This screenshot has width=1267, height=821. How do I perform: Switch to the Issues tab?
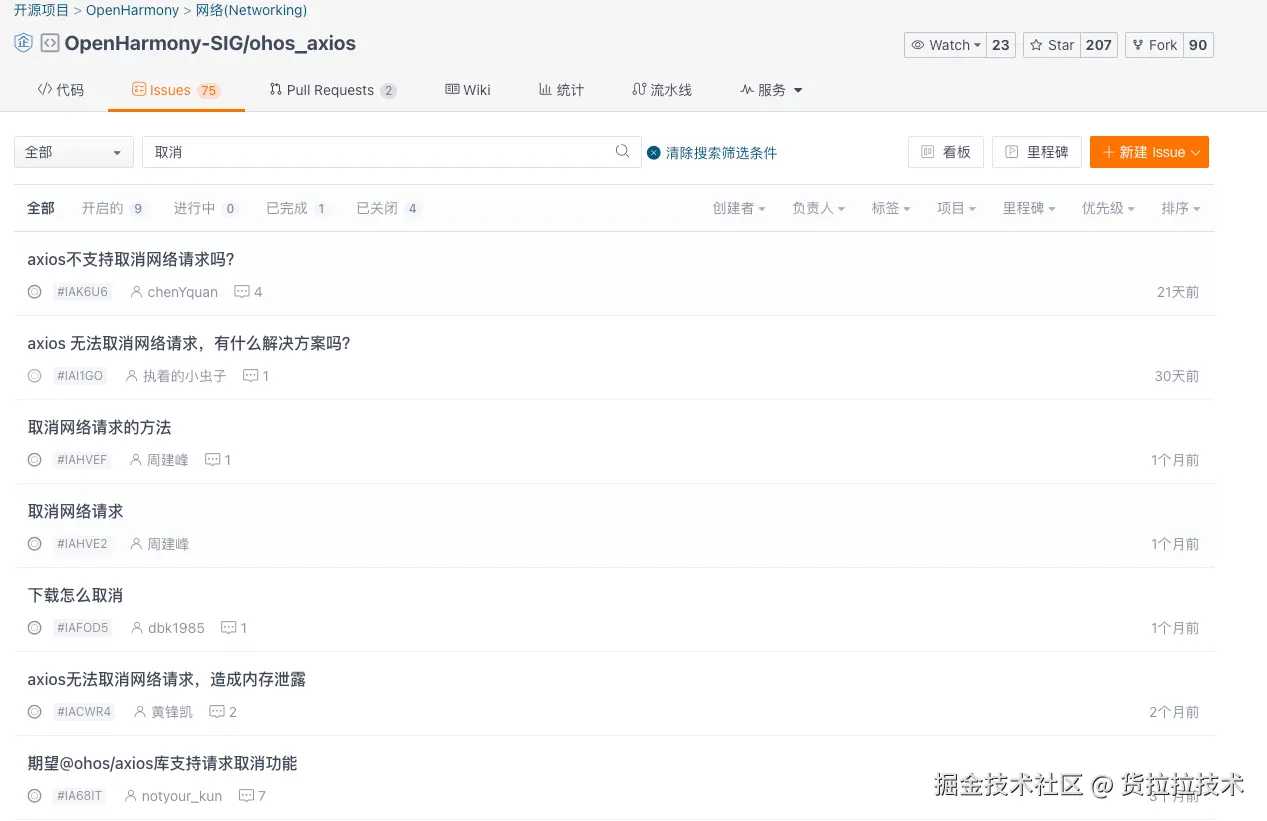click(x=176, y=90)
